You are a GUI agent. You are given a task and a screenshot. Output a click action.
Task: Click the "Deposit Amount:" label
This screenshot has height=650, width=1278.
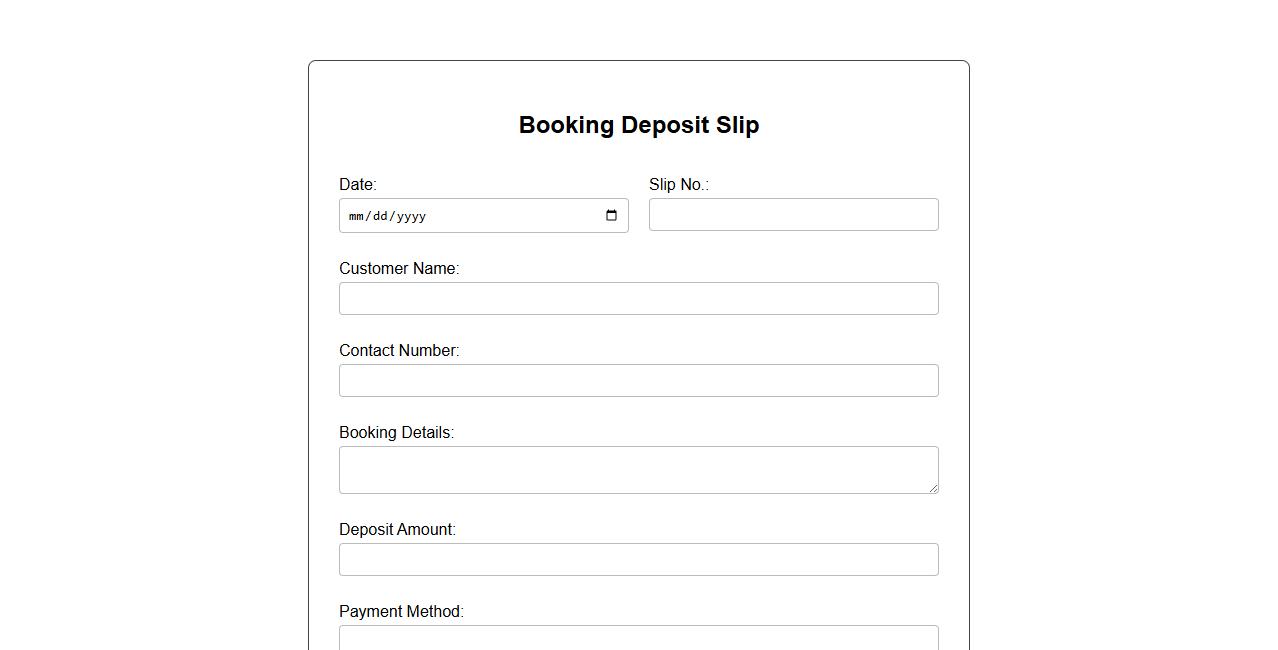[x=397, y=530]
